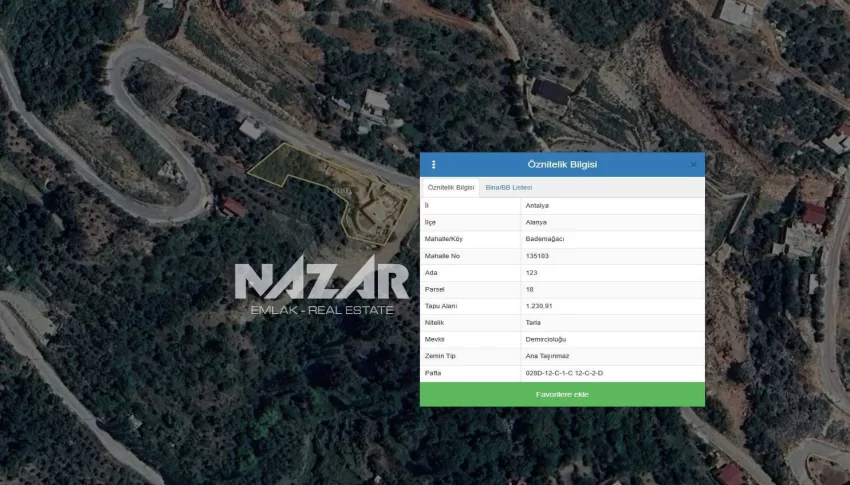Close the Öznitelik Bilgisi popup
This screenshot has width=850, height=485.
[693, 164]
